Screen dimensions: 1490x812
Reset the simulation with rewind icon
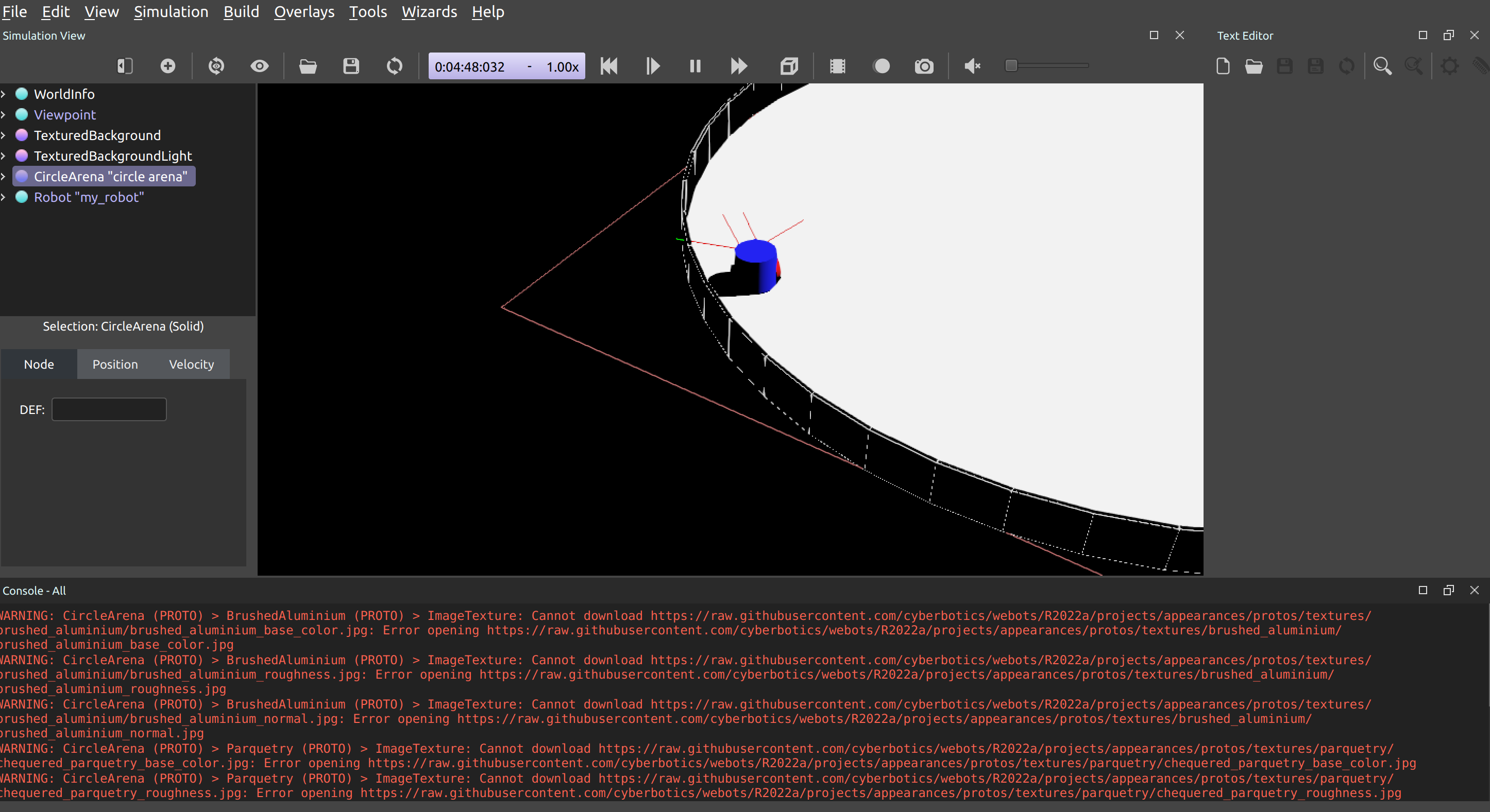[x=609, y=66]
